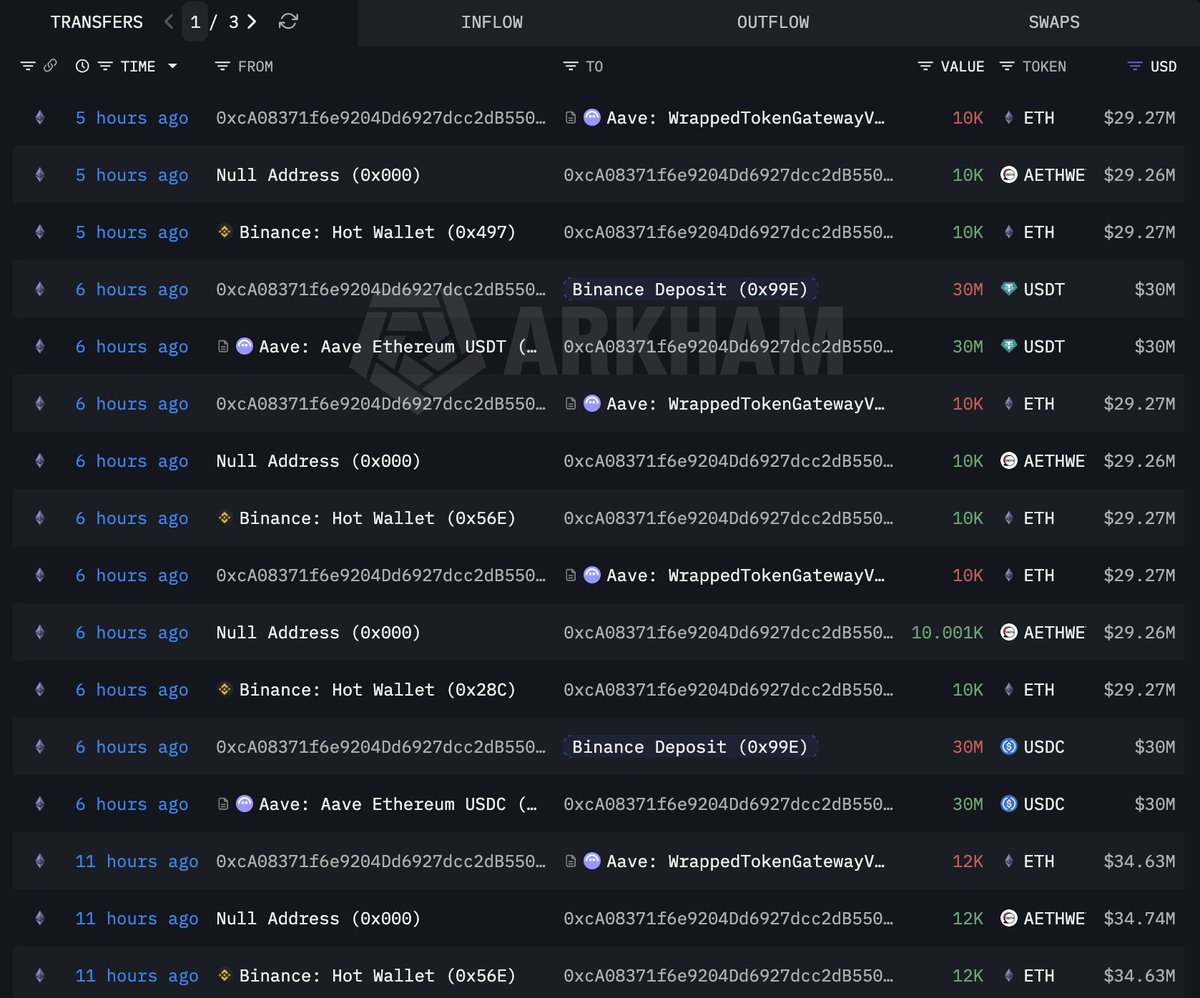Open the VALUE filter options
Screen dimensions: 1200x998
pos(926,66)
